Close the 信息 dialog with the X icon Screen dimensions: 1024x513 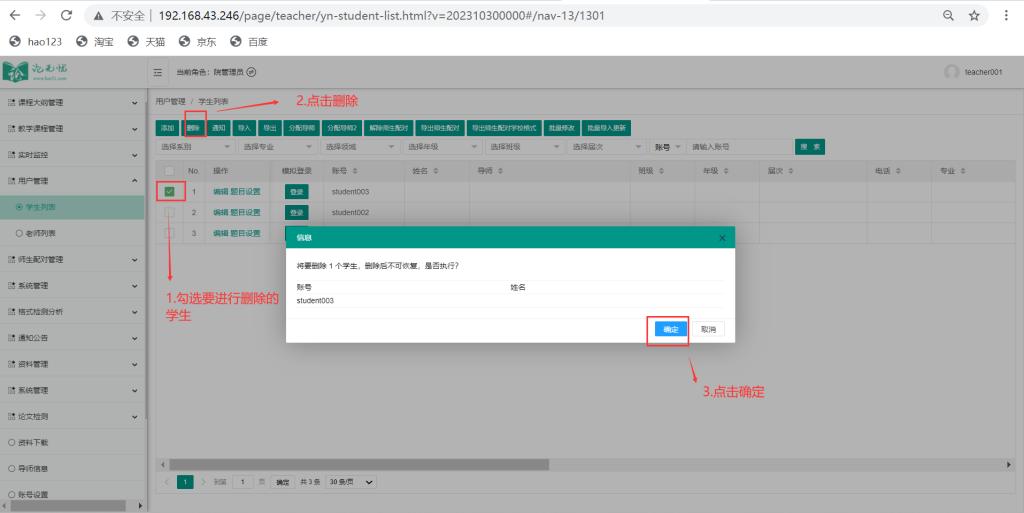[x=722, y=237]
